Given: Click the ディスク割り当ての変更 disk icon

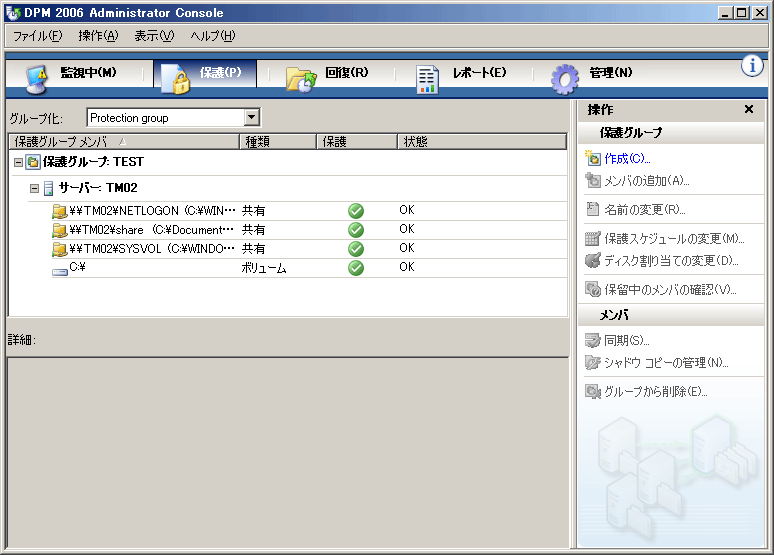Looking at the screenshot, I should (593, 260).
